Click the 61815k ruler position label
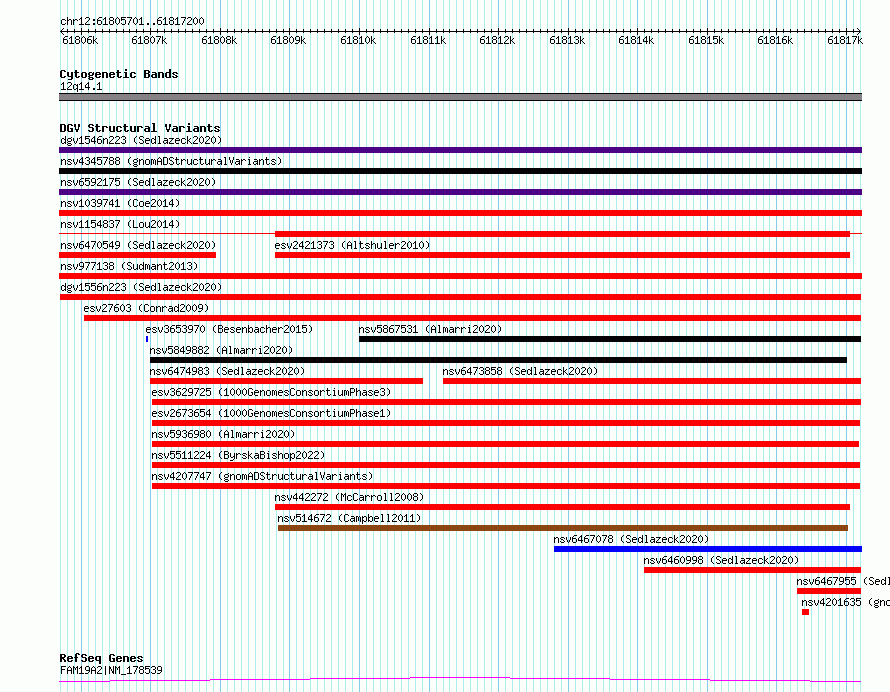890x692 pixels. coord(706,40)
